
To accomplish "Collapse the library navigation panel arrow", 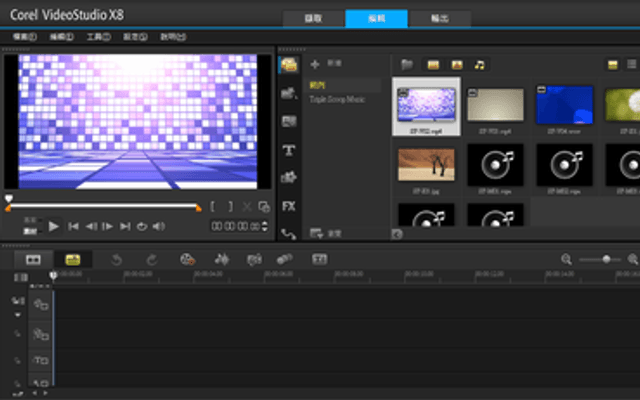I will pos(397,234).
